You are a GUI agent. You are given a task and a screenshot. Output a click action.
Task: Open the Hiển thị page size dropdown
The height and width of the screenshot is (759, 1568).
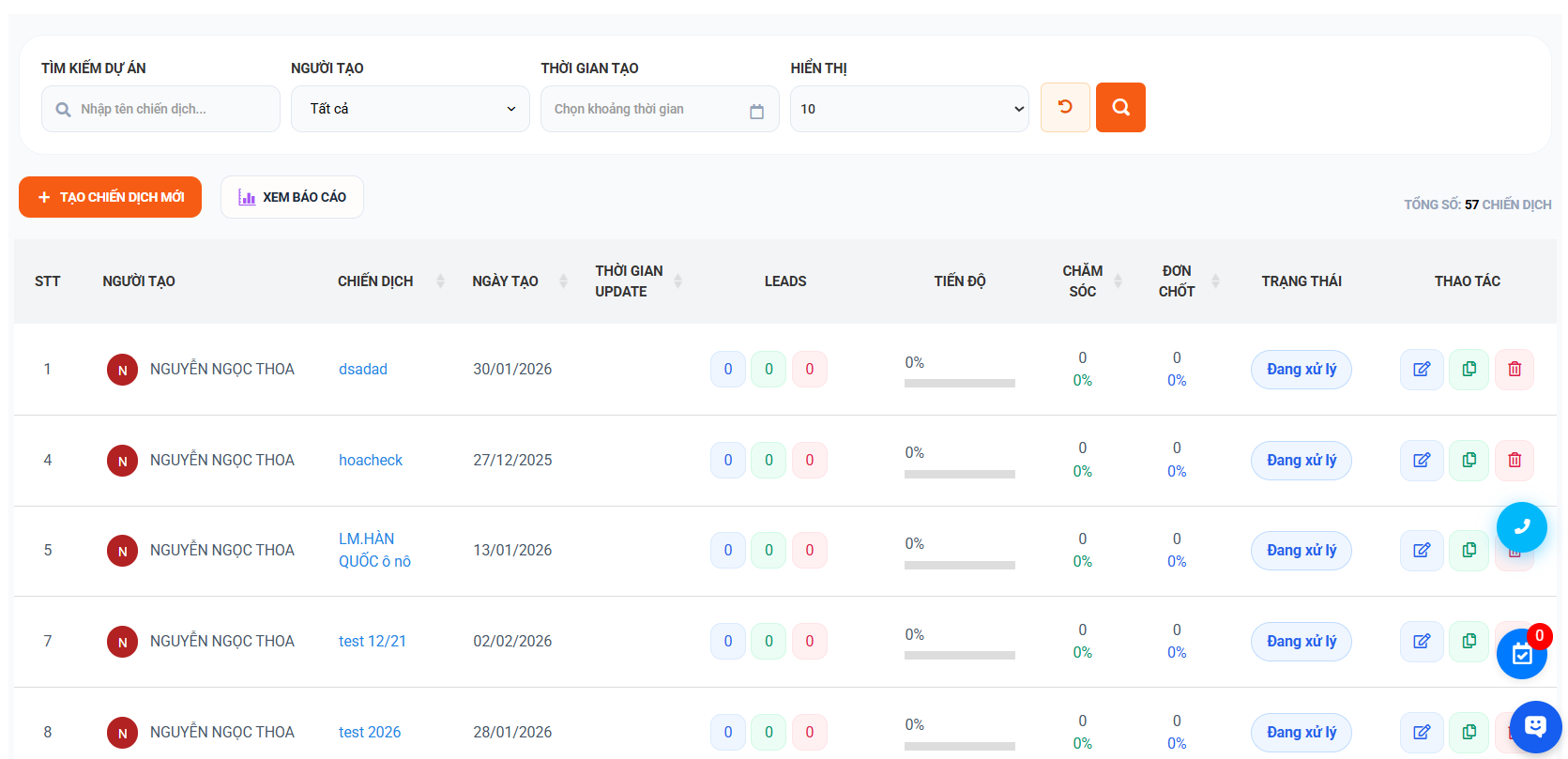tap(909, 109)
